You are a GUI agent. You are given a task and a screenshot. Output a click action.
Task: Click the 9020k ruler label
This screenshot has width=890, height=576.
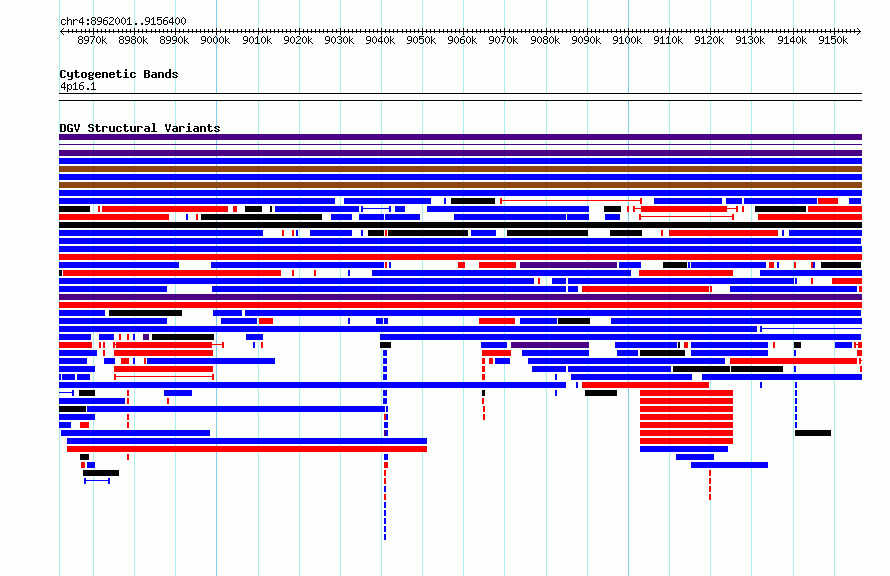point(298,40)
